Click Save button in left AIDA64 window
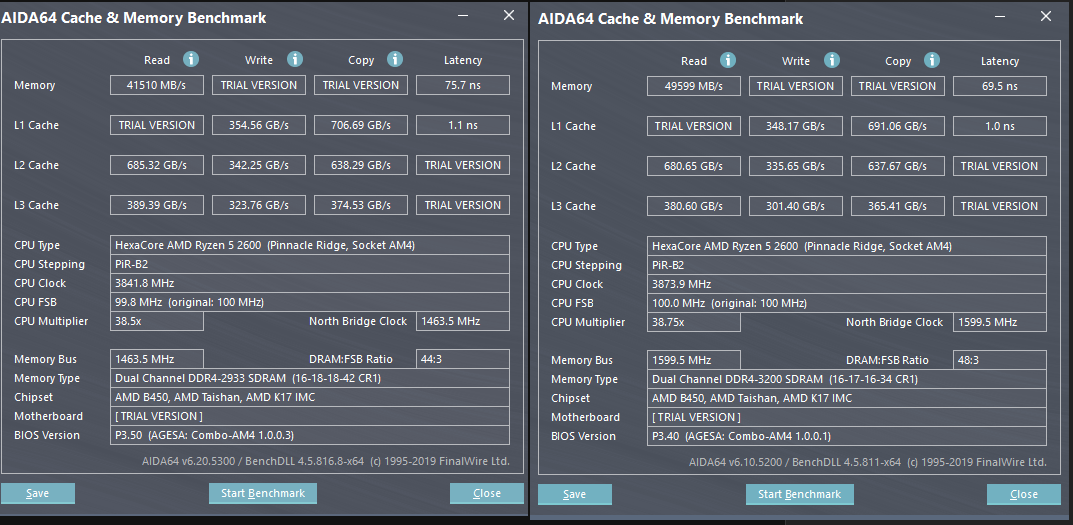 pos(38,493)
